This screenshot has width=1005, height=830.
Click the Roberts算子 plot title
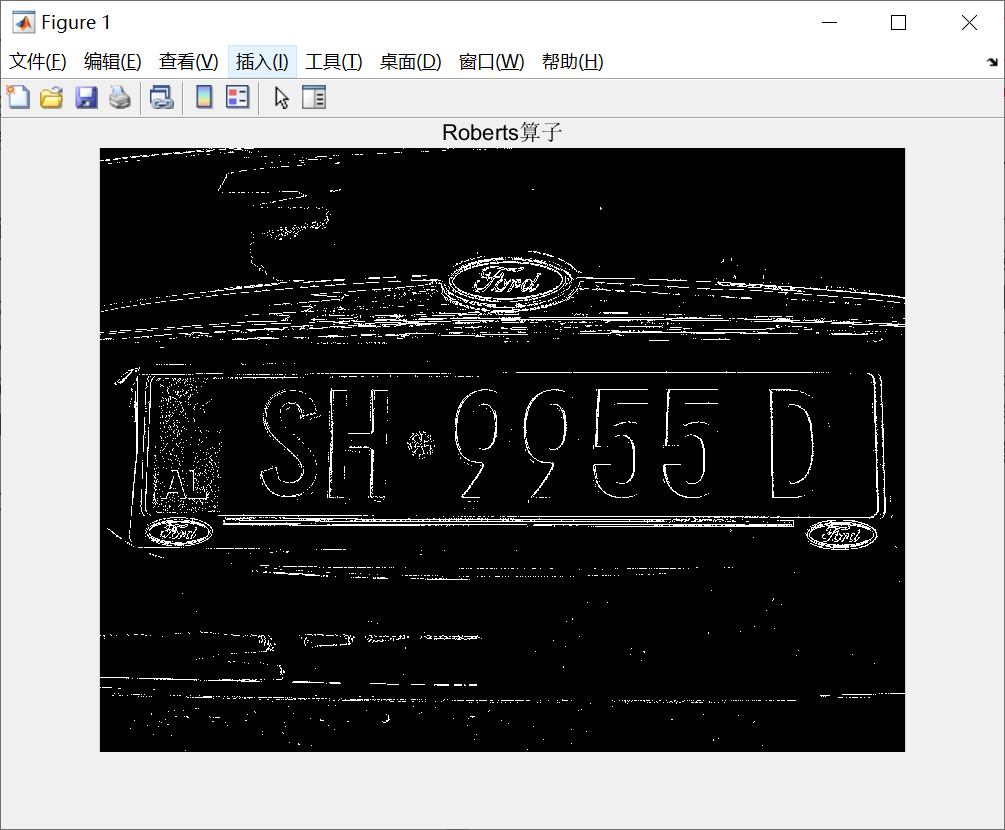tap(502, 132)
